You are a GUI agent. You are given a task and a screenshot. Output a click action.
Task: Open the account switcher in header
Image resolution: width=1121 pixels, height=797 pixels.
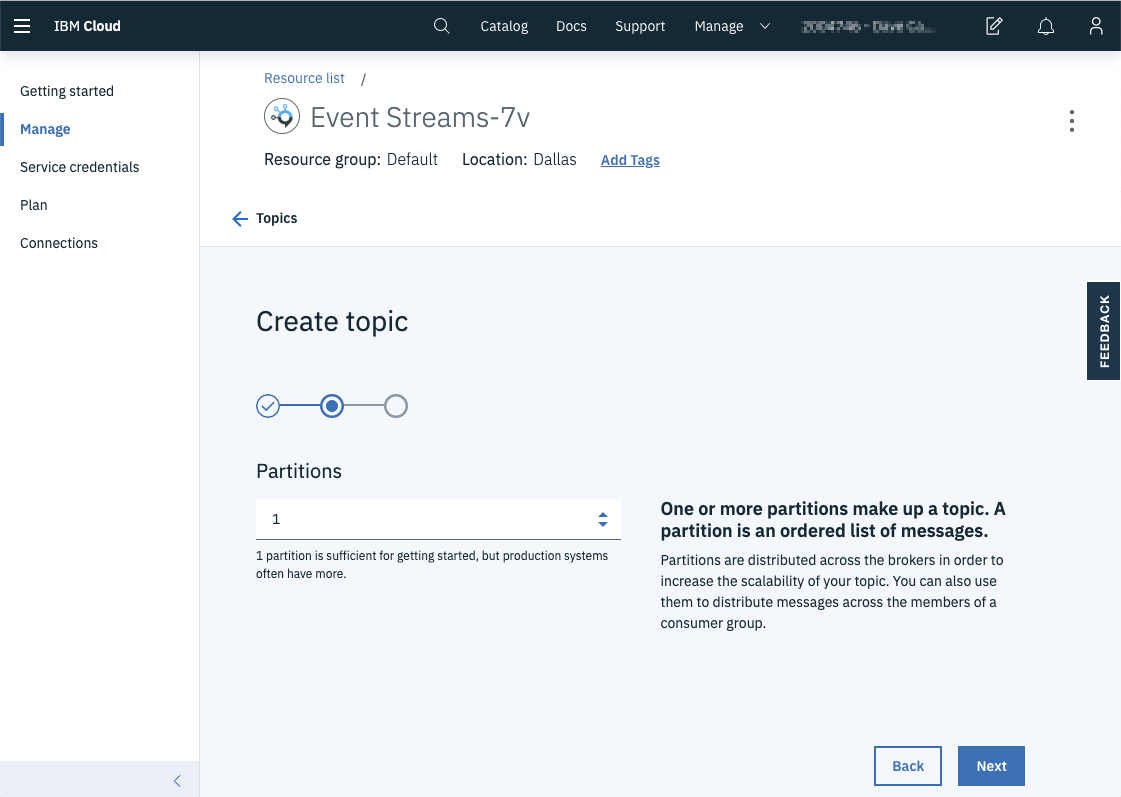(868, 26)
